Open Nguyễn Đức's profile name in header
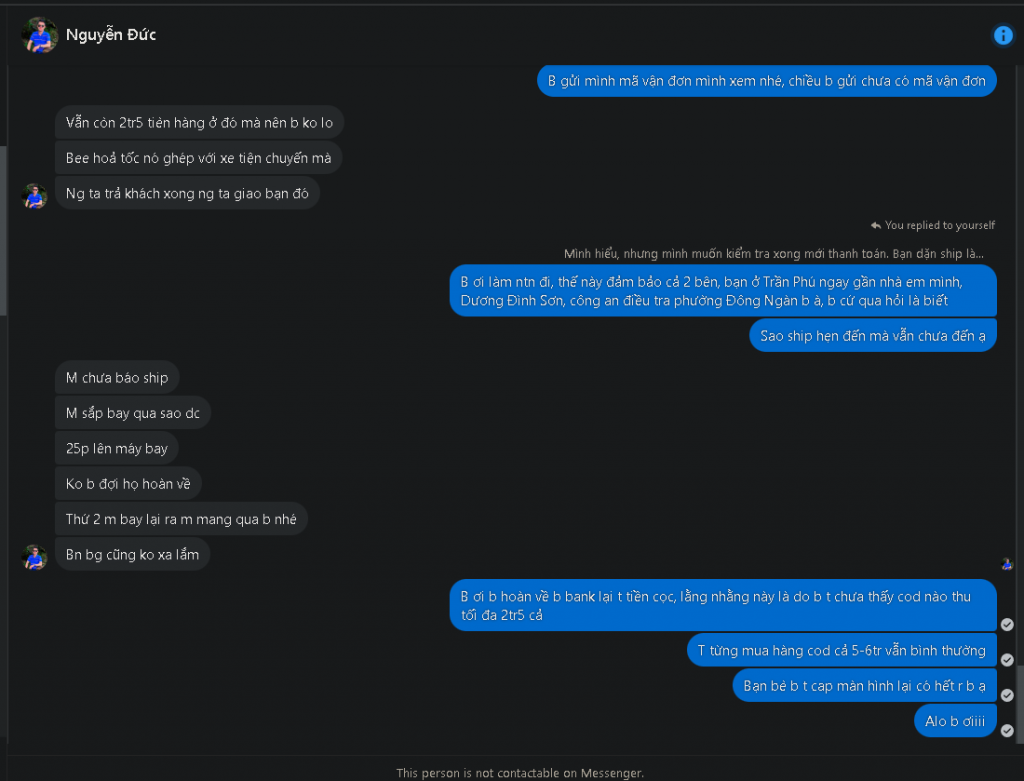Image resolution: width=1024 pixels, height=781 pixels. 111,35
